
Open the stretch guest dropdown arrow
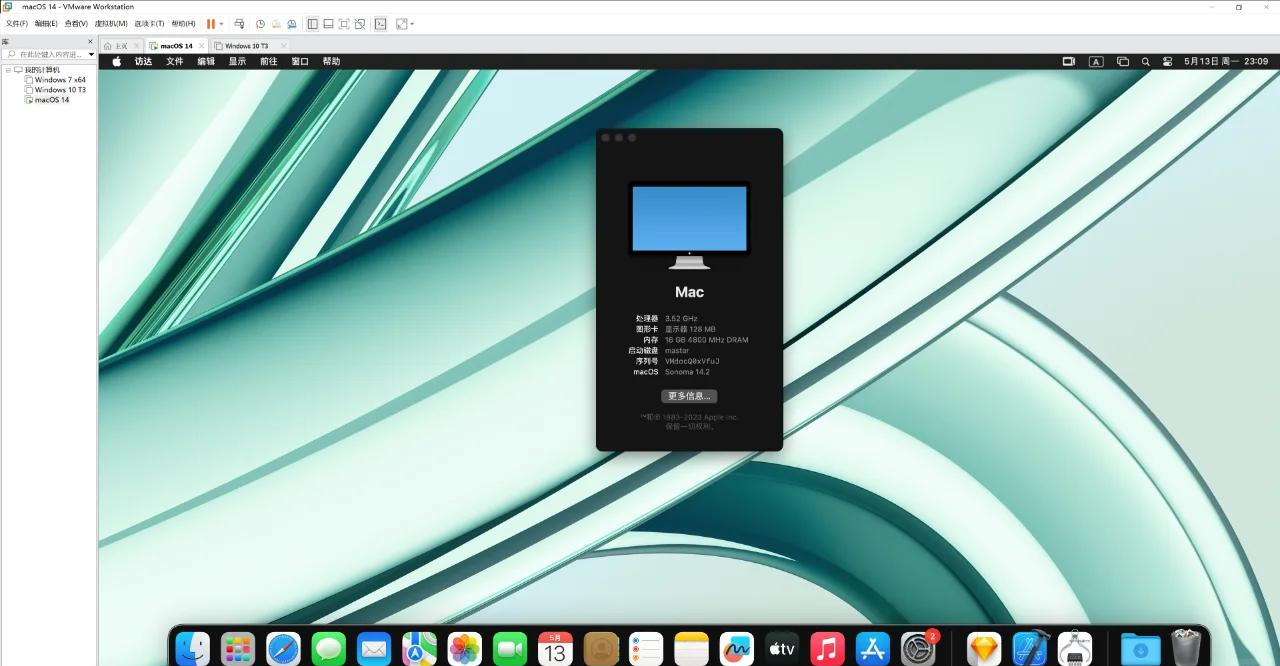pos(412,23)
